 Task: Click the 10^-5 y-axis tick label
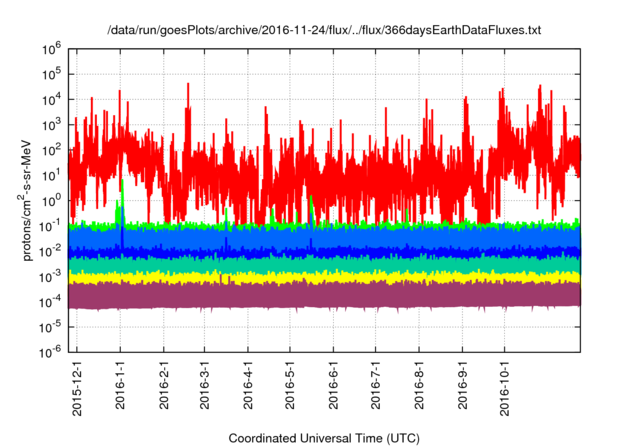point(50,327)
